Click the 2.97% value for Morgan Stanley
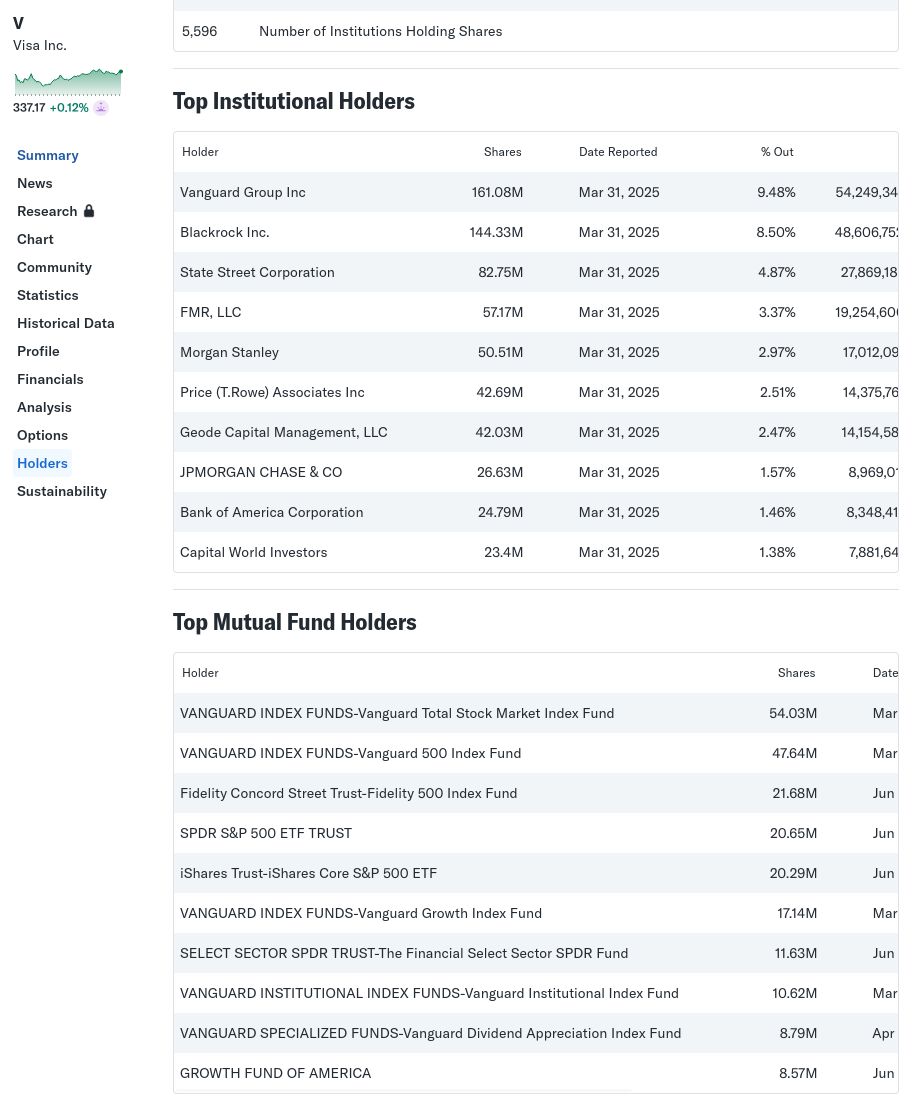The width and height of the screenshot is (911, 1101). coord(777,352)
